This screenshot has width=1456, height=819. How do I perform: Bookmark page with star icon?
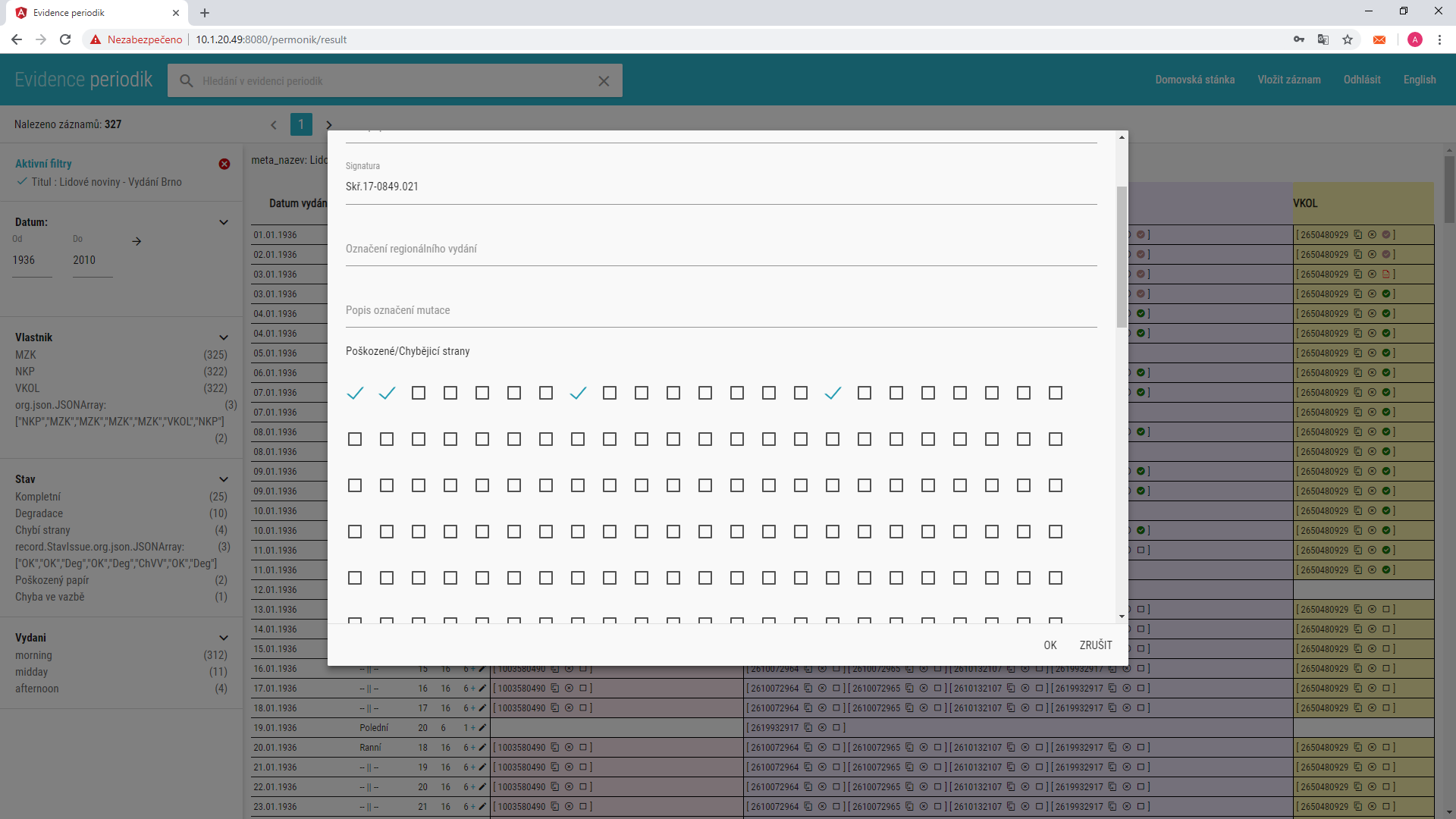click(x=1348, y=39)
